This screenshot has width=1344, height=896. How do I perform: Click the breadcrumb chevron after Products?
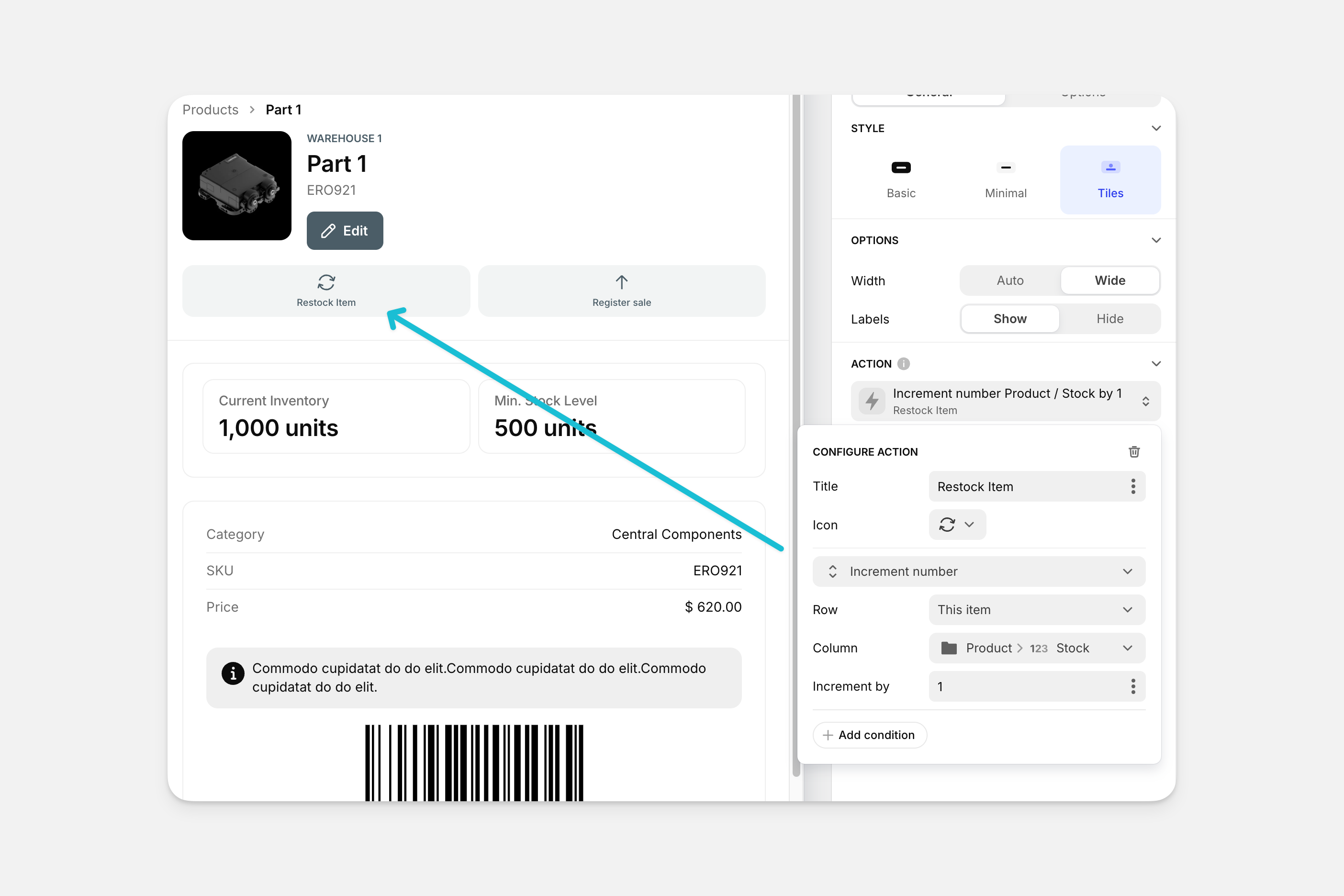[252, 110]
